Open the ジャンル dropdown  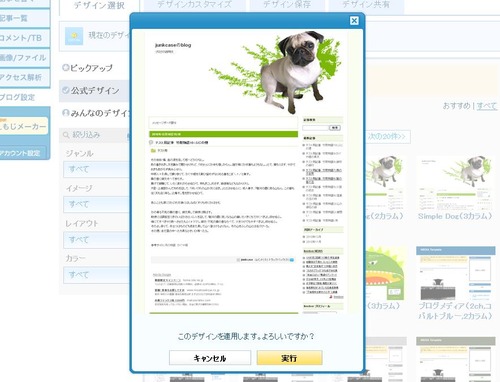point(97,169)
